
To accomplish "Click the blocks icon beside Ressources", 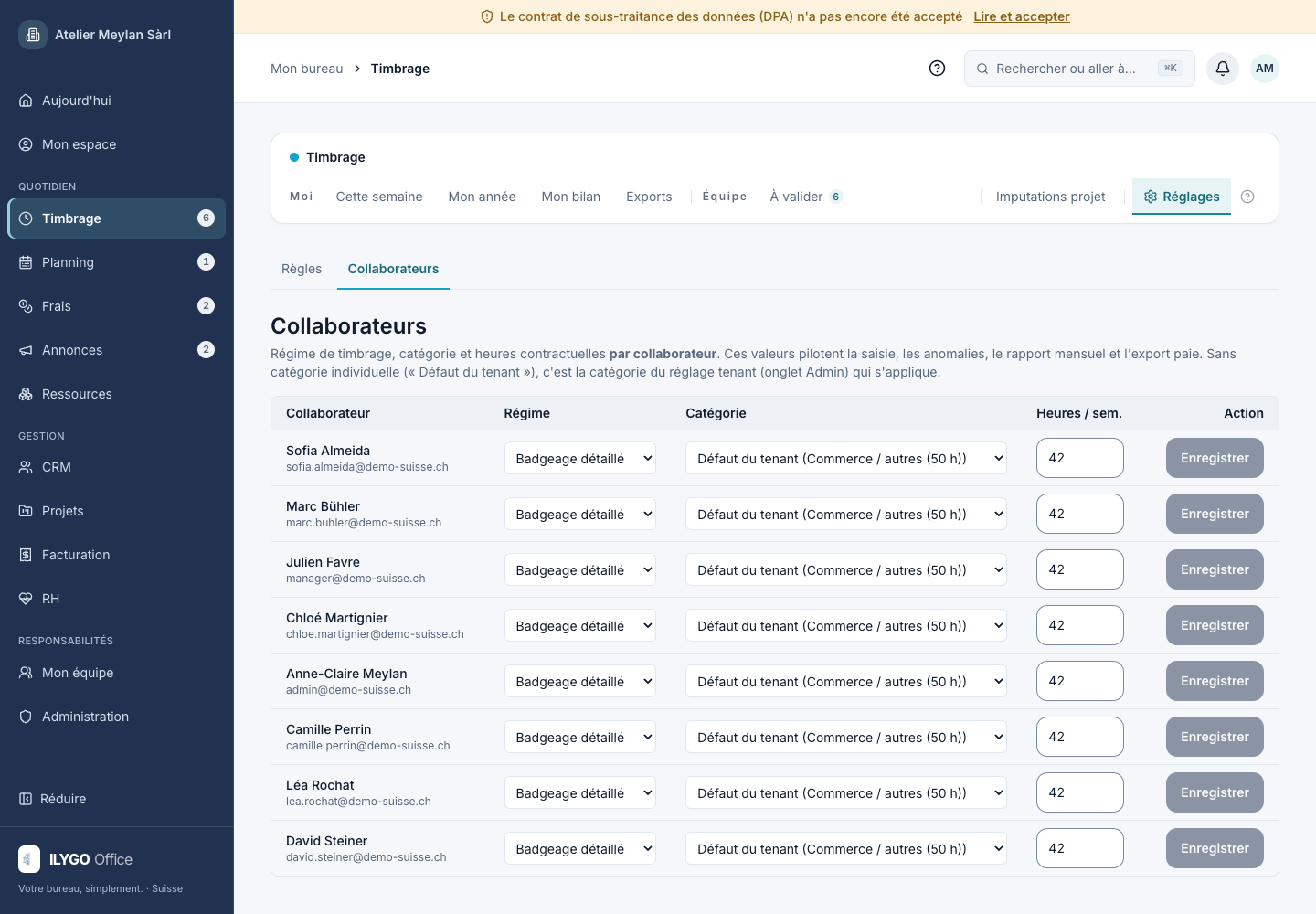I will pos(26,394).
